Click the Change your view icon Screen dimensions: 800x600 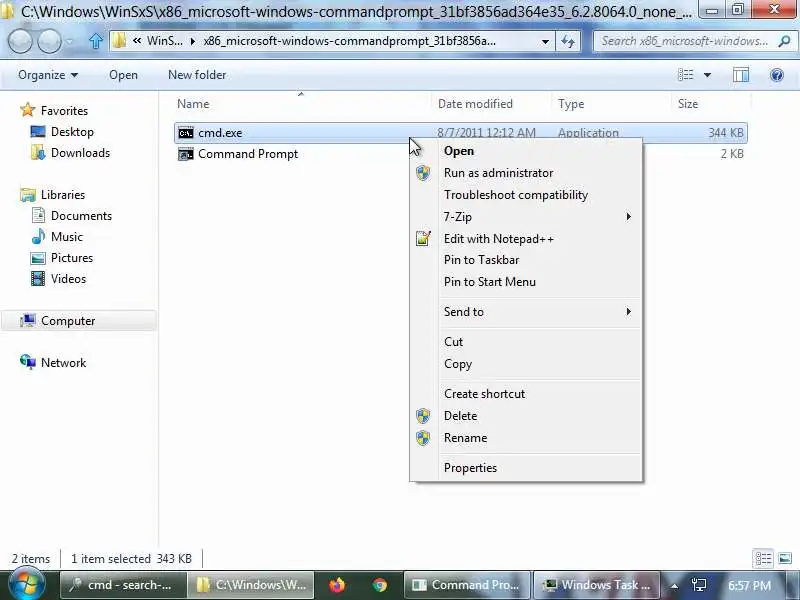pyautogui.click(x=686, y=75)
